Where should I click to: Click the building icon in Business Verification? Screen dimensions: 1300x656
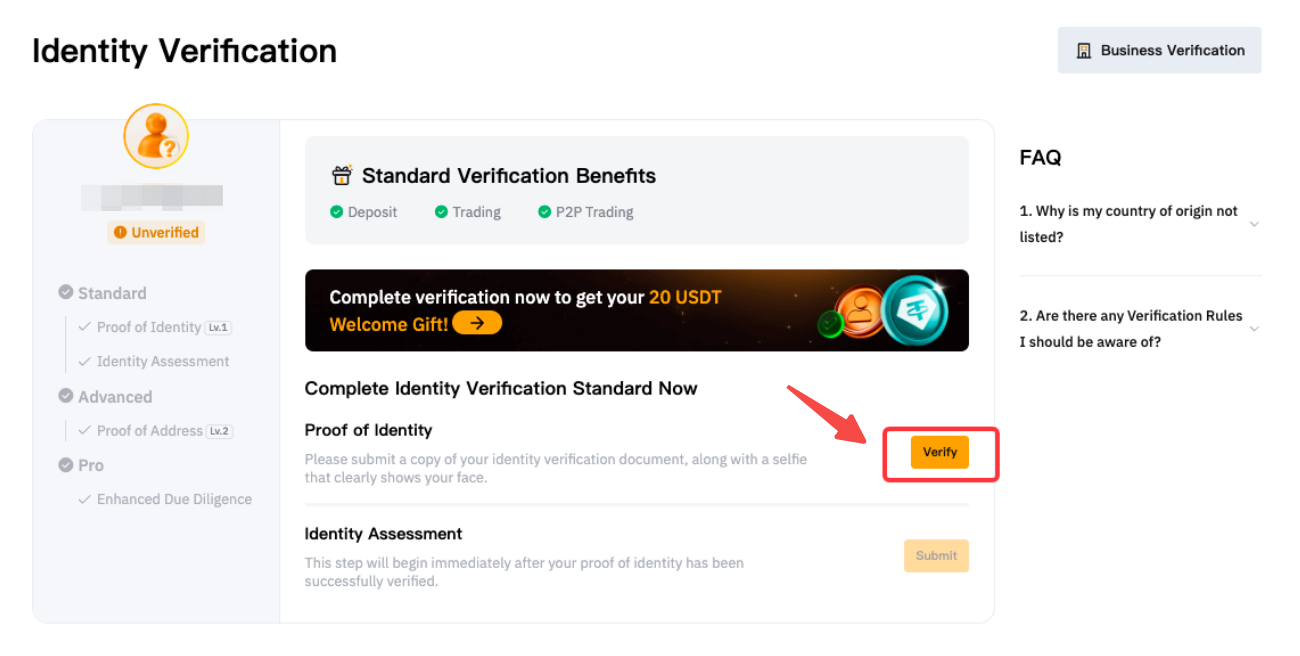point(1084,51)
